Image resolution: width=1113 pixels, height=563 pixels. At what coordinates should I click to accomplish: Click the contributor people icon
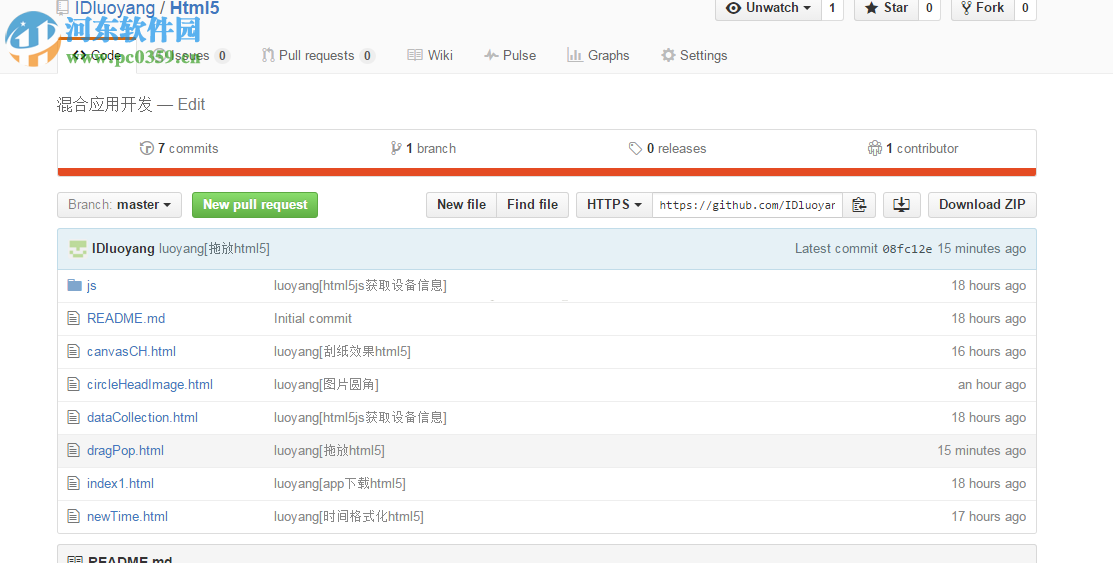tap(874, 148)
